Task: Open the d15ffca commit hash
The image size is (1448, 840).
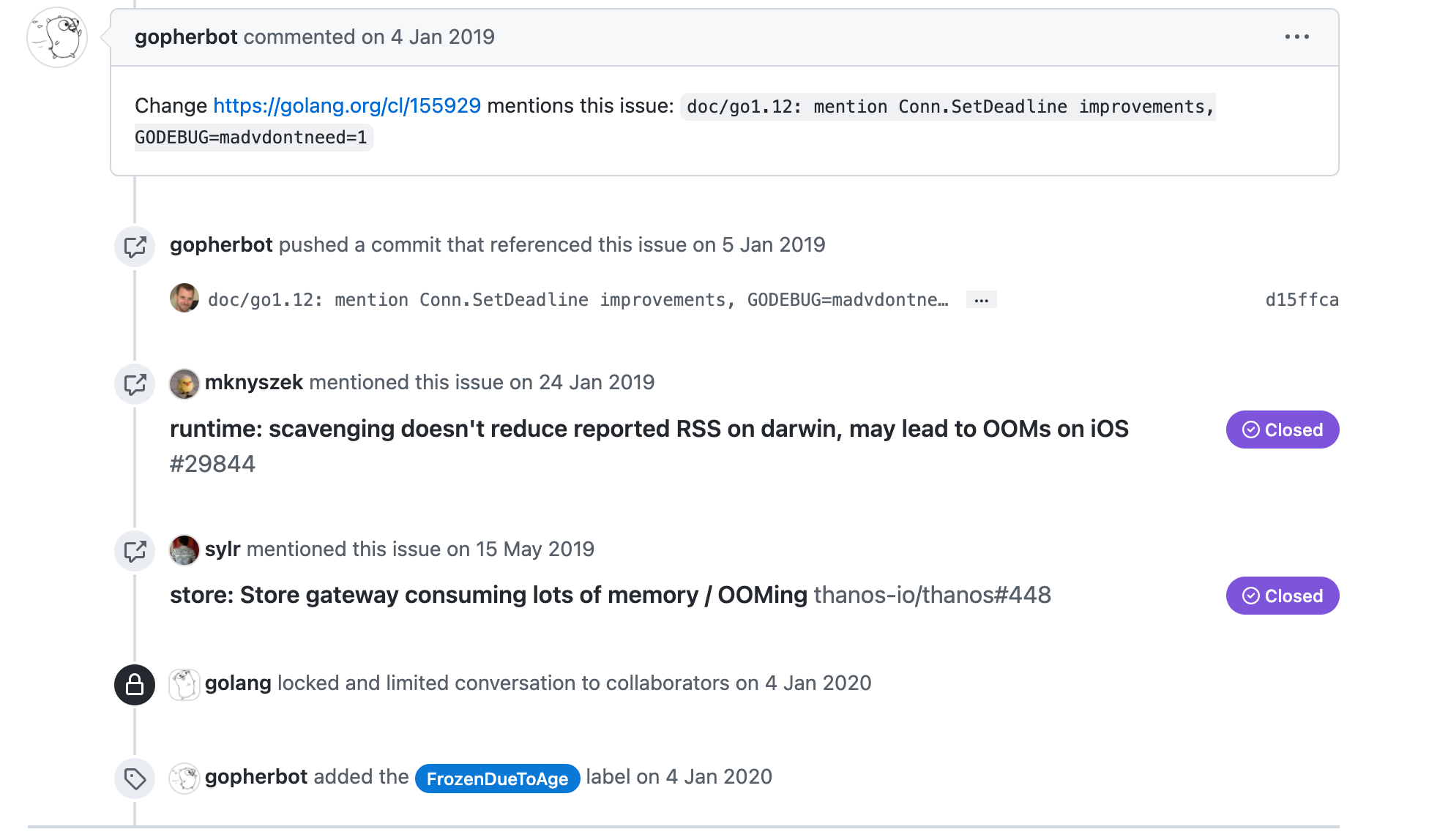Action: pos(1302,299)
